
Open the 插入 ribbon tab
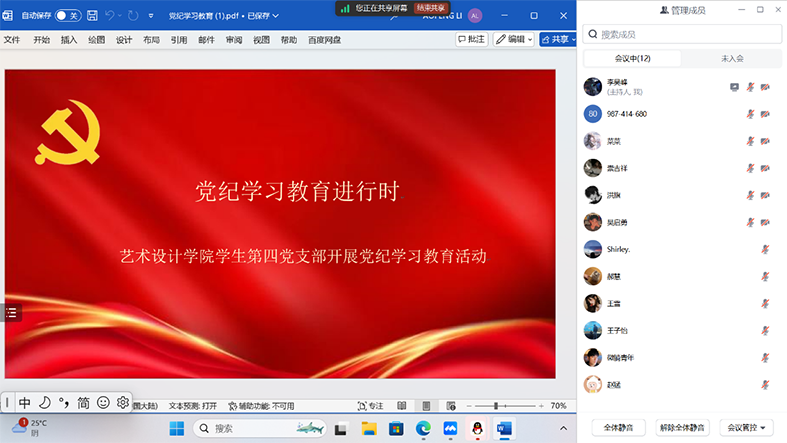click(x=69, y=40)
